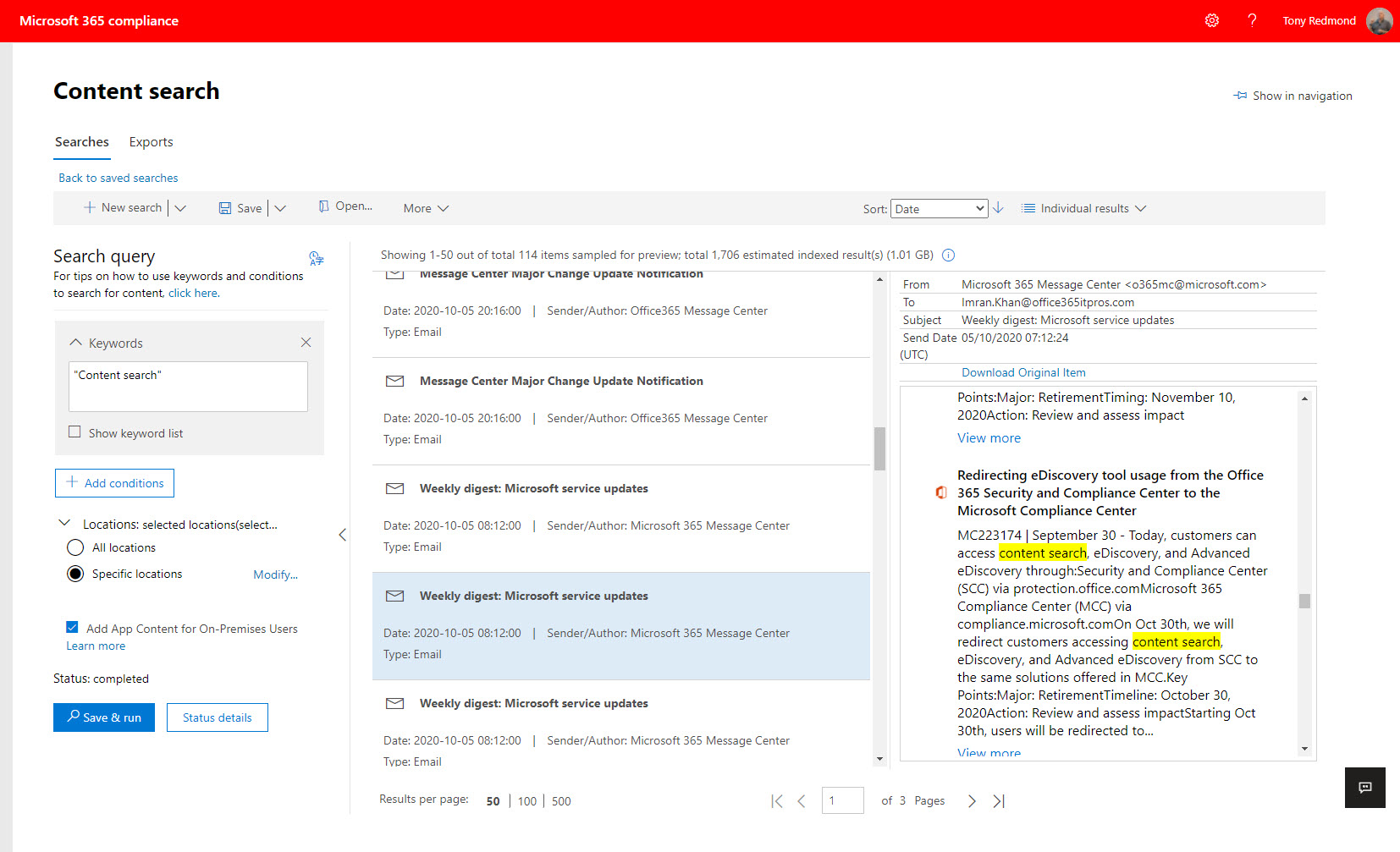Expand the New search dropdown arrow
The height and width of the screenshot is (852, 1400).
pos(180,208)
